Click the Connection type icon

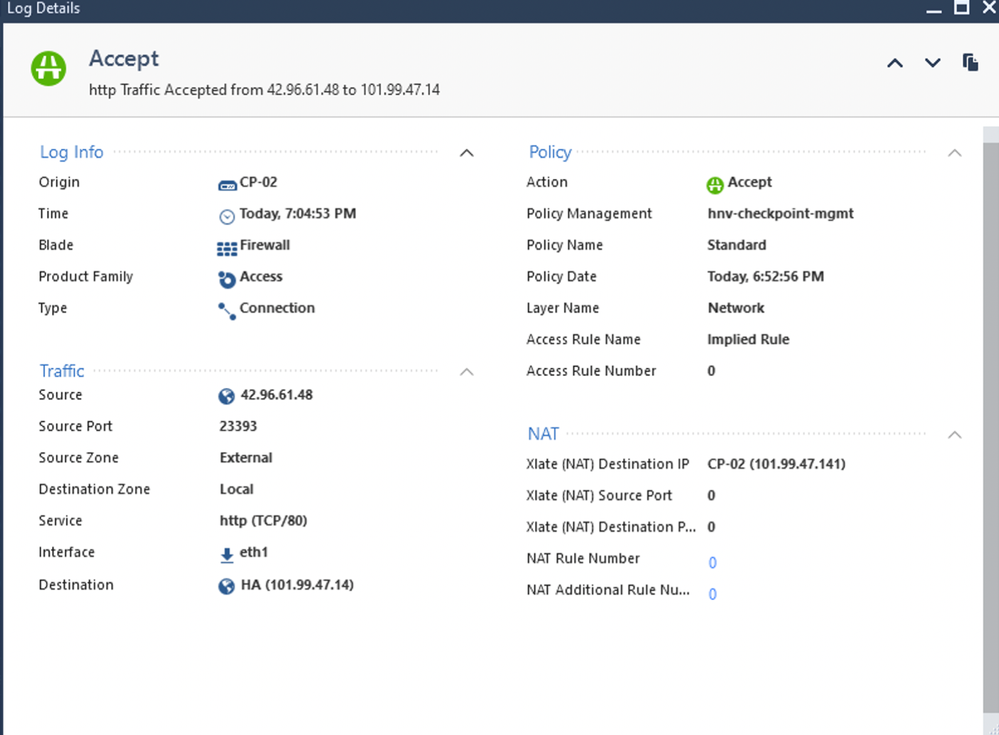coord(227,311)
